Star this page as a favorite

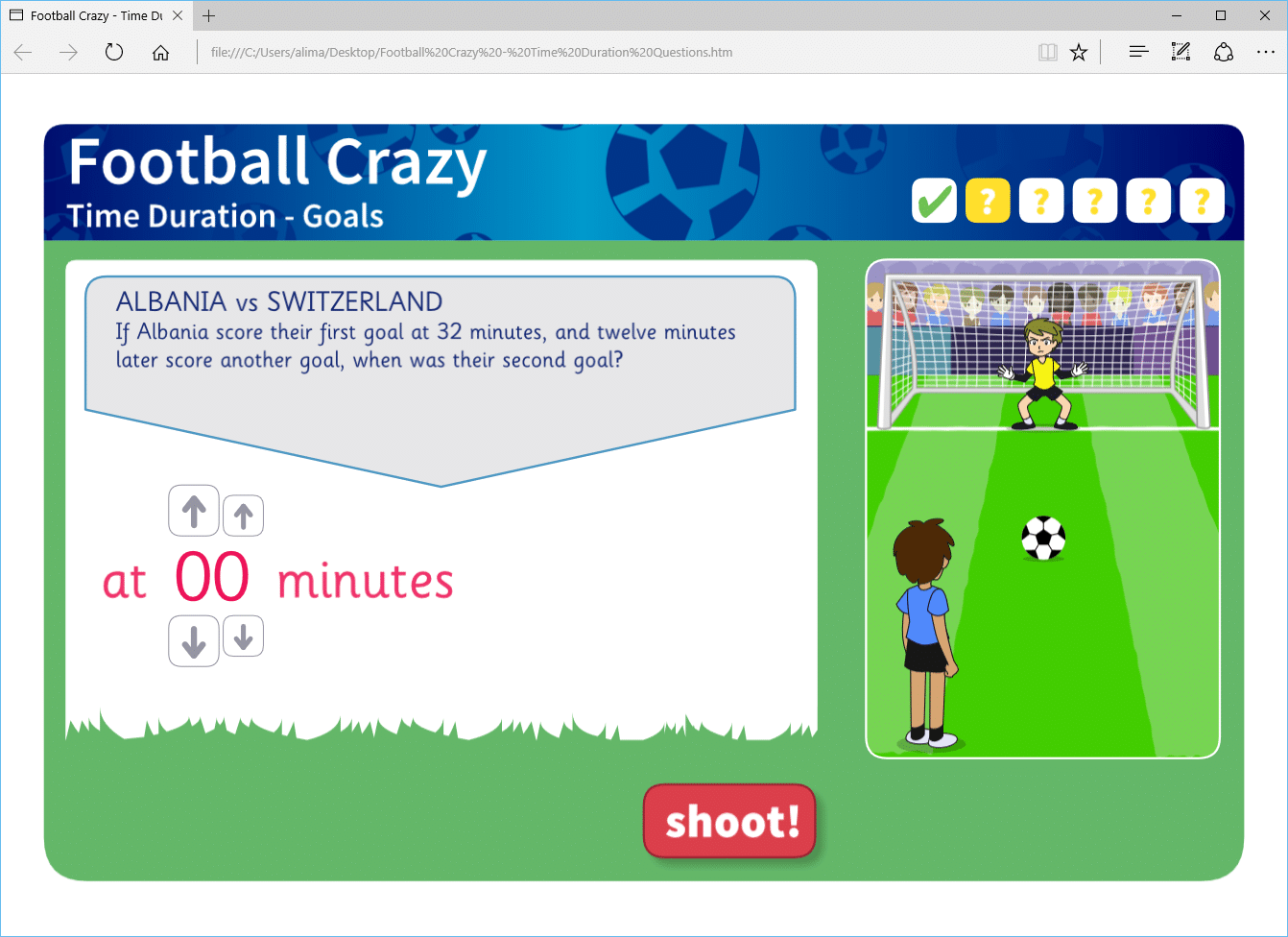pyautogui.click(x=1078, y=52)
